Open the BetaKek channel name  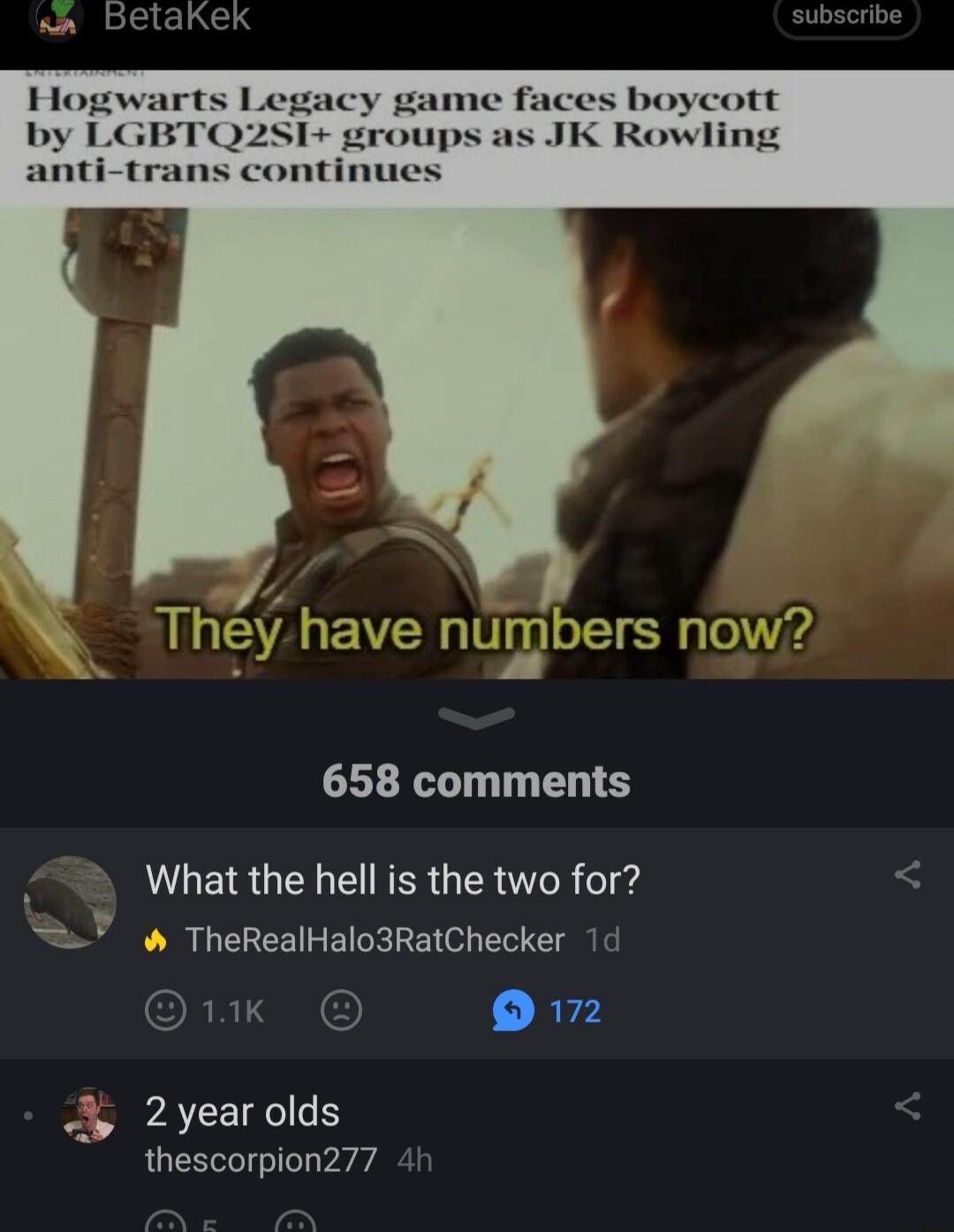pyautogui.click(x=177, y=16)
